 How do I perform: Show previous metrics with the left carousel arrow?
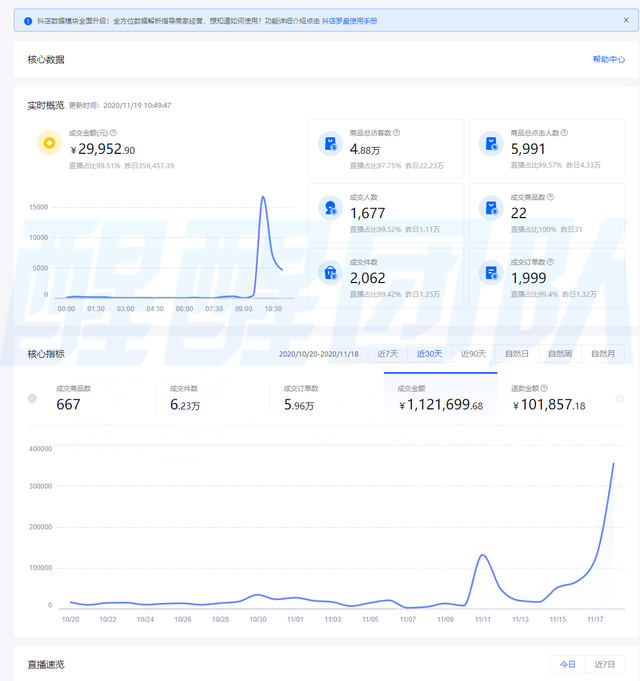[32, 398]
